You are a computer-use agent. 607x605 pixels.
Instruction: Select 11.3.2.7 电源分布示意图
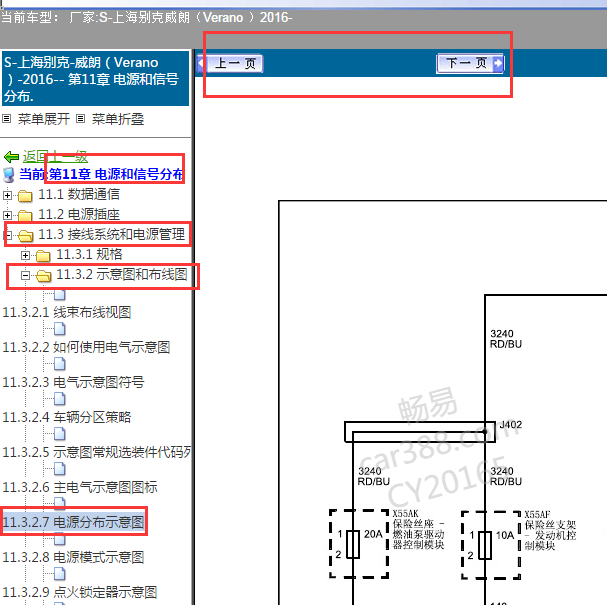[74, 522]
